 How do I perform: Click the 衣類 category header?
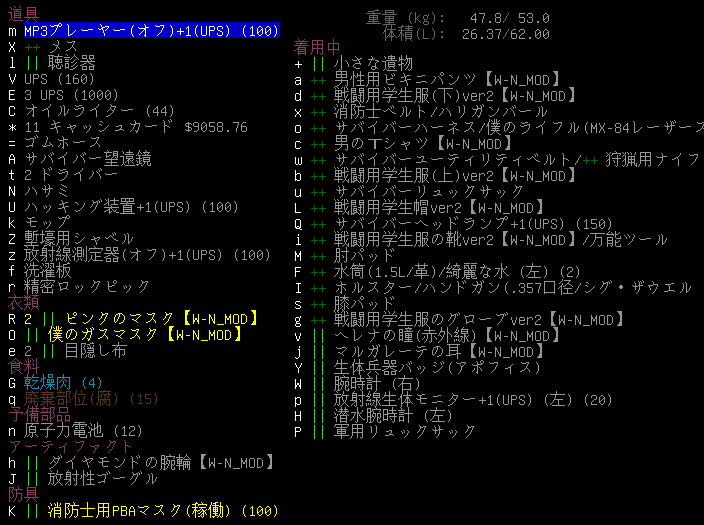click(x=23, y=303)
